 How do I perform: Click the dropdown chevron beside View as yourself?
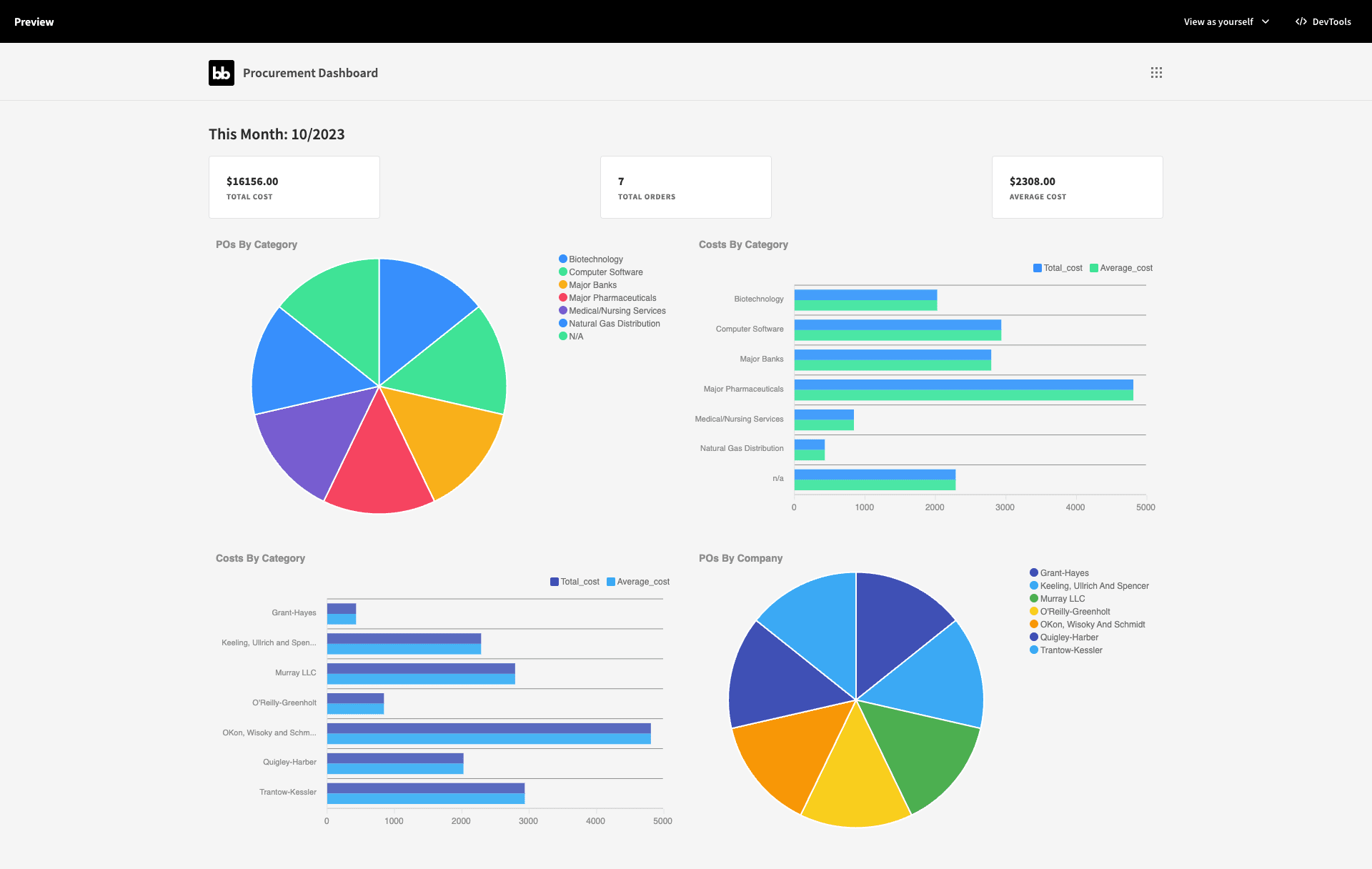(x=1266, y=21)
